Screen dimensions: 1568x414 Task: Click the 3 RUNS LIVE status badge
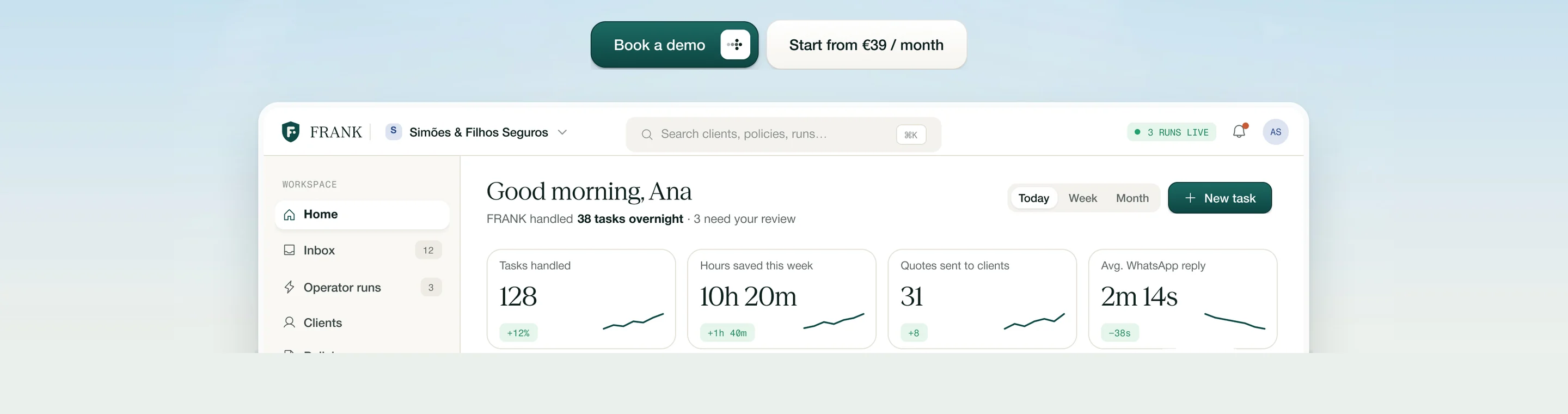1172,132
